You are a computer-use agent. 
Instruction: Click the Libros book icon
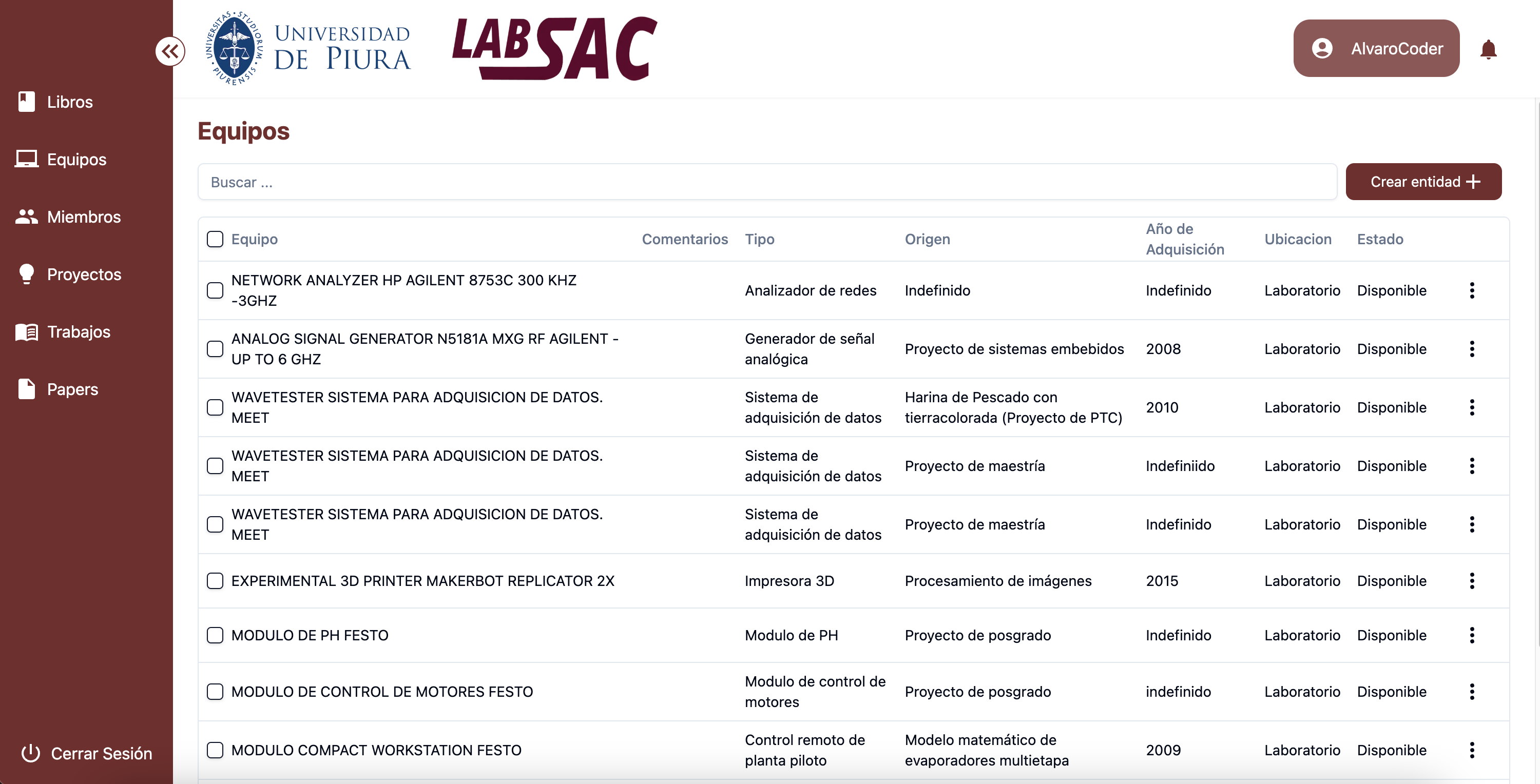point(26,102)
